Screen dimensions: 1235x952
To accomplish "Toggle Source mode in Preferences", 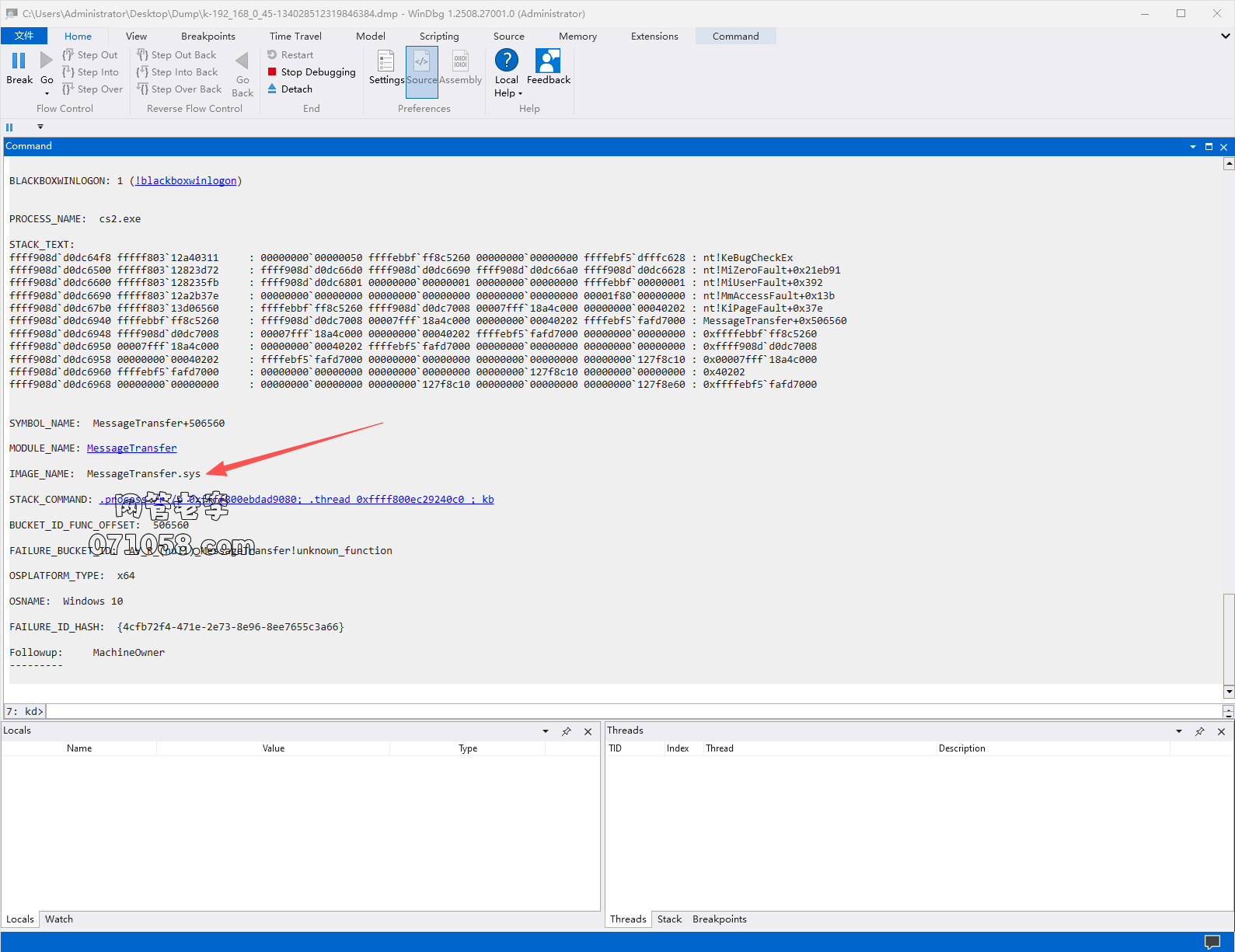I will coord(421,62).
